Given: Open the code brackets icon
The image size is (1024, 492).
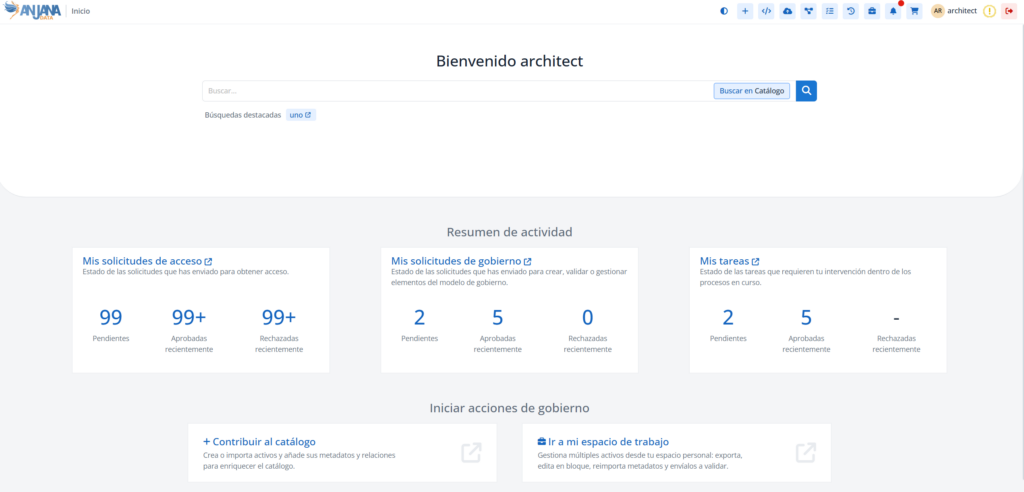Looking at the screenshot, I should pyautogui.click(x=766, y=11).
